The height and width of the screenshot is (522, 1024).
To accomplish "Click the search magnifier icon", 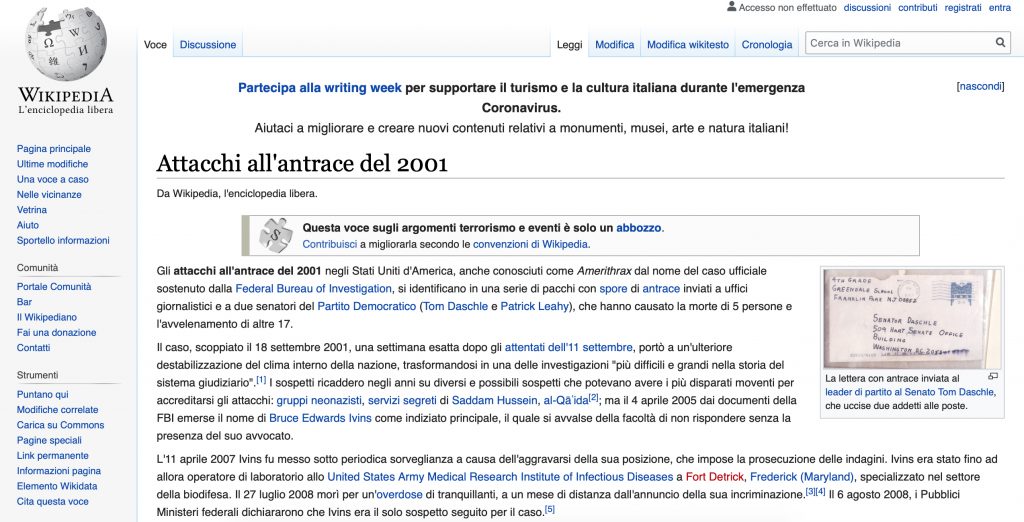I will tap(1000, 43).
